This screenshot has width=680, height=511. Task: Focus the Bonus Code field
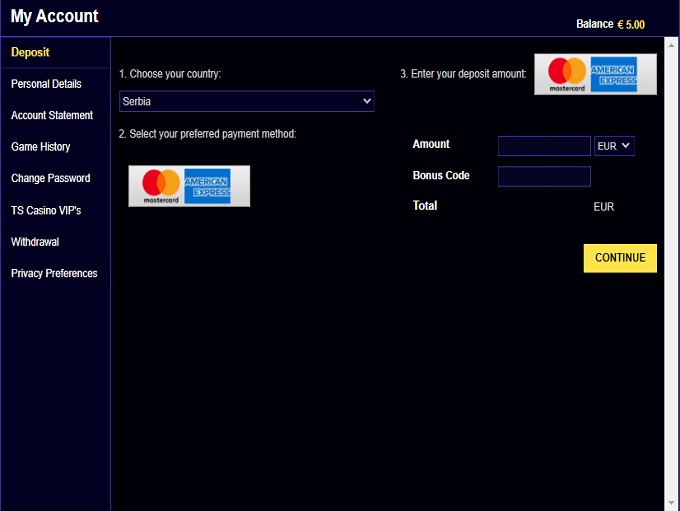[544, 177]
